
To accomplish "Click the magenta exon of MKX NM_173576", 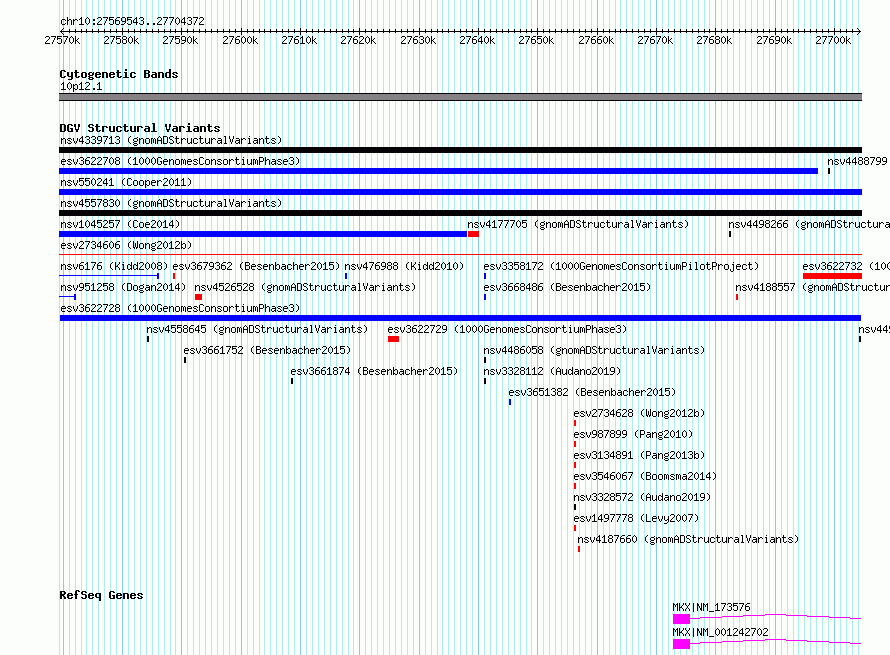I will pos(681,619).
